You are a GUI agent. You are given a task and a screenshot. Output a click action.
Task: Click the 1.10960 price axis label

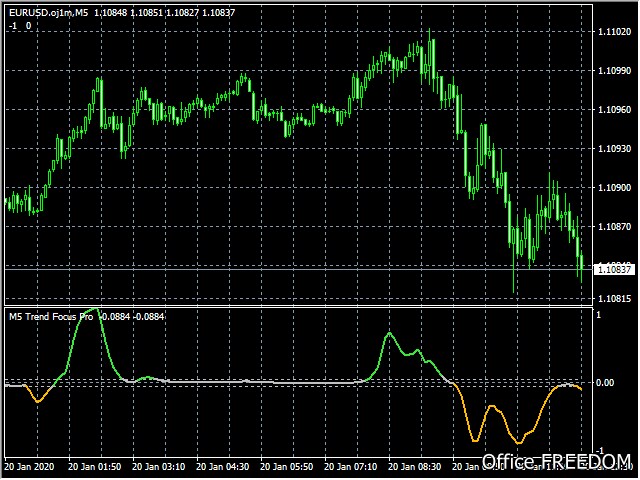click(x=614, y=110)
